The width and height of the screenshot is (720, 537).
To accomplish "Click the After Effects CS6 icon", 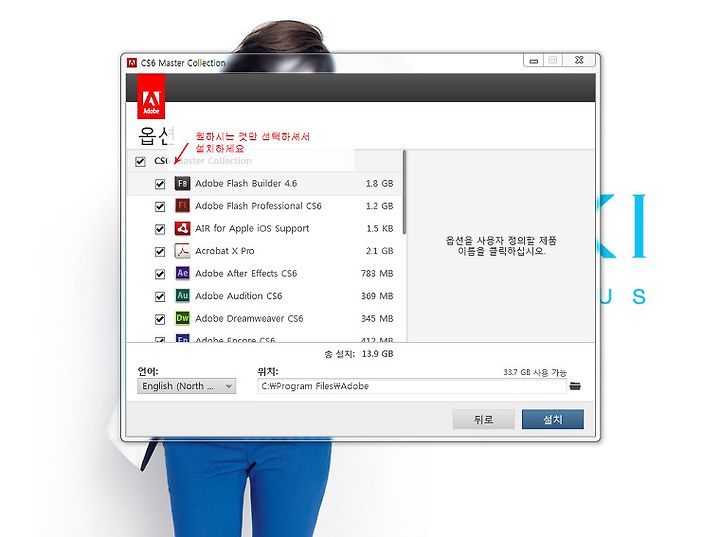I will tap(182, 273).
